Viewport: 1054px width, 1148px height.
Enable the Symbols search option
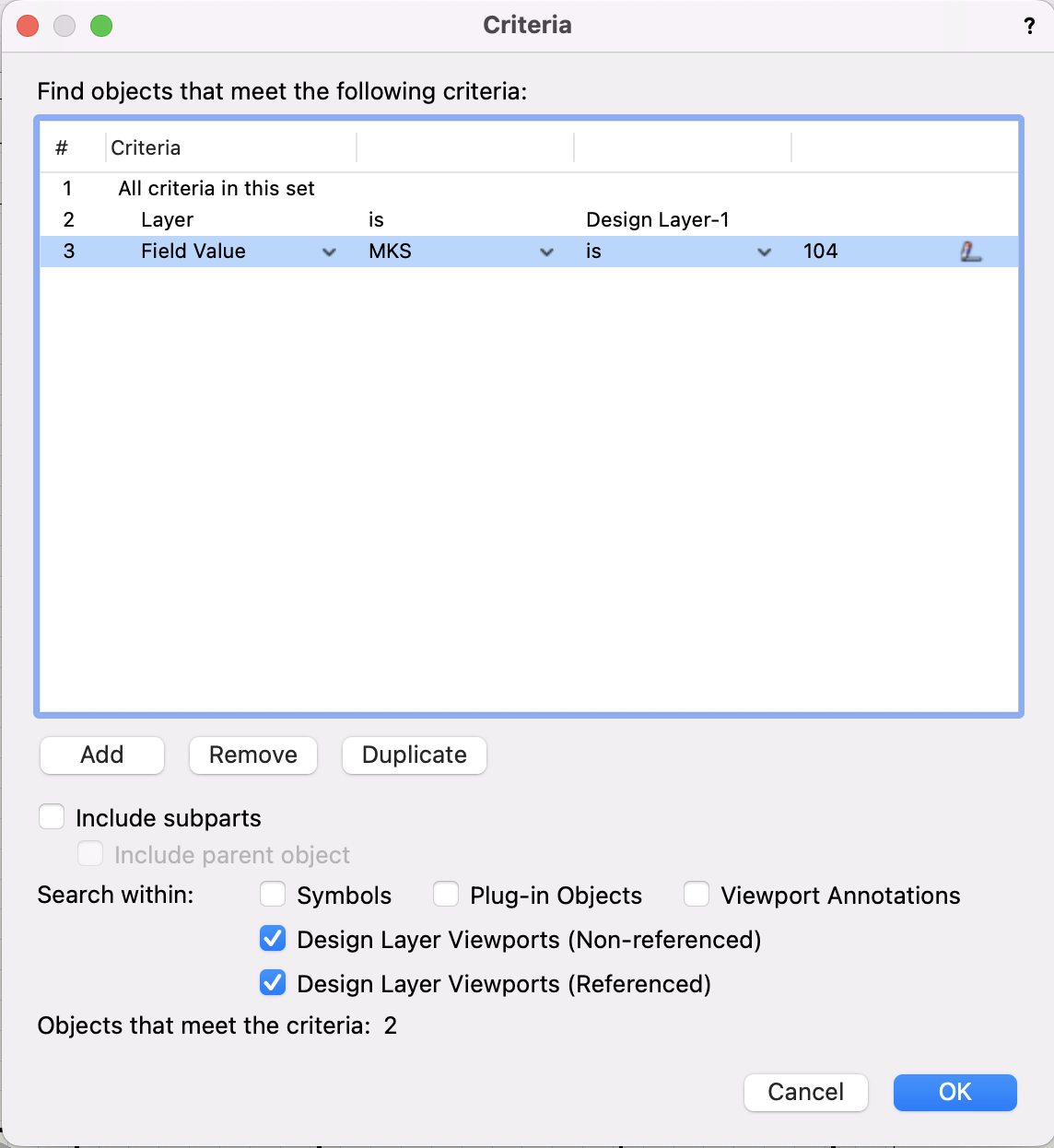(x=273, y=894)
